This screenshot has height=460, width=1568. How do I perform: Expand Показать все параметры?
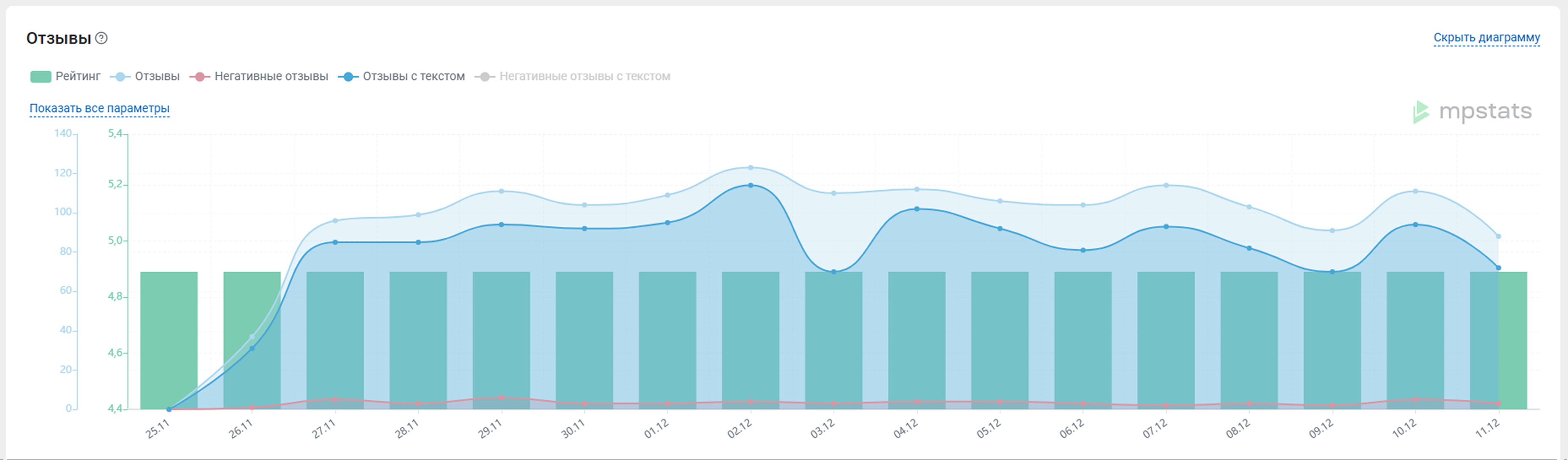coord(99,108)
